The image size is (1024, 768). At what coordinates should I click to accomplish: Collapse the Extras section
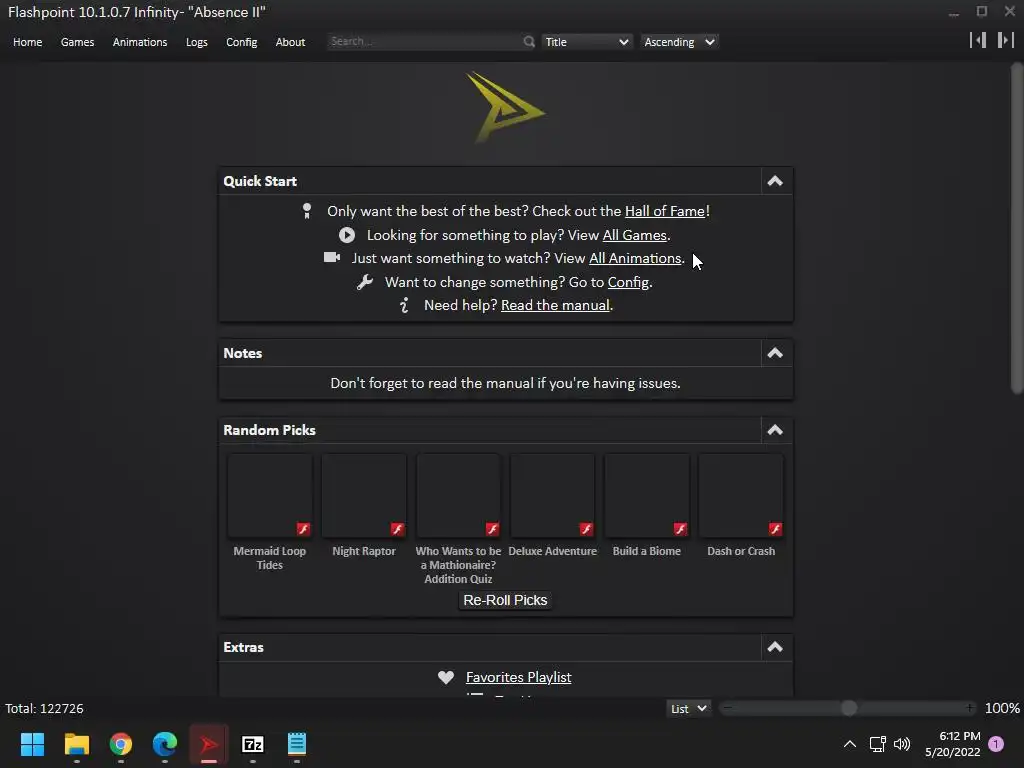pyautogui.click(x=775, y=647)
